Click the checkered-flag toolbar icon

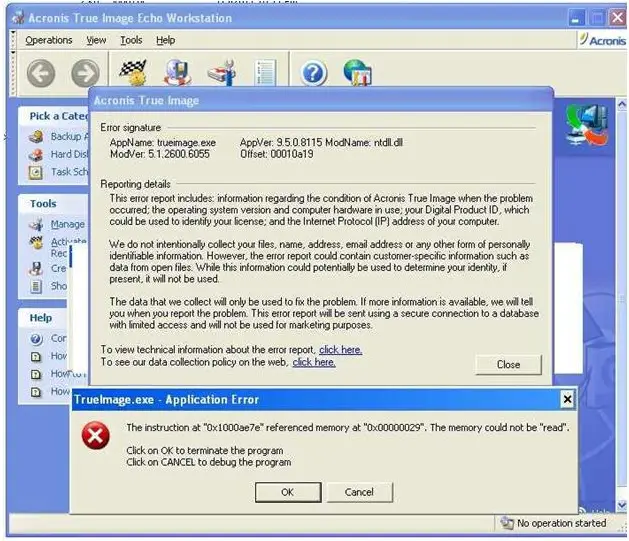click(x=133, y=72)
